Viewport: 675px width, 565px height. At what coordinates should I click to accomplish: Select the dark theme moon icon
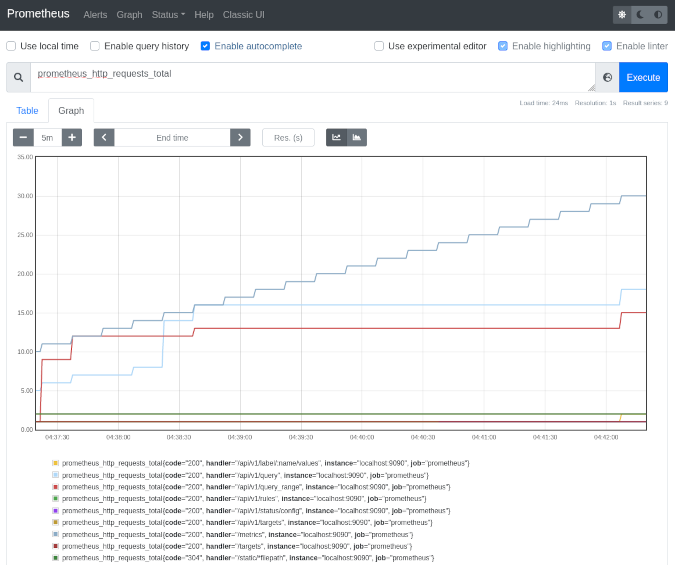coord(640,15)
